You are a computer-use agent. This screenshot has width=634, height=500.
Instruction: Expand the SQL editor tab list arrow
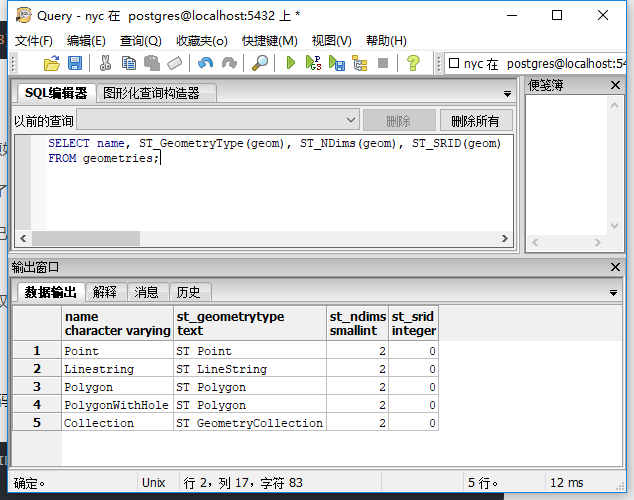coord(507,94)
